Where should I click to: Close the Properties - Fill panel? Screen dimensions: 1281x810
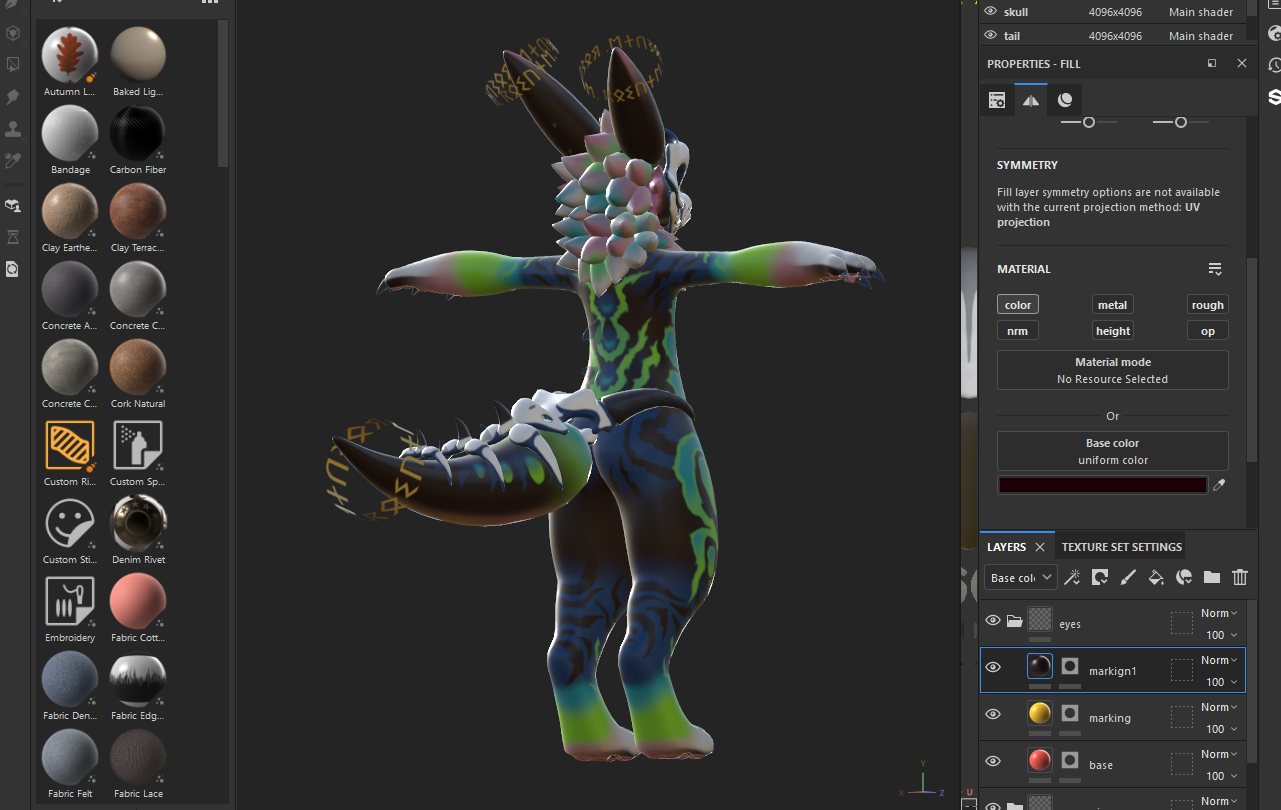(1242, 63)
